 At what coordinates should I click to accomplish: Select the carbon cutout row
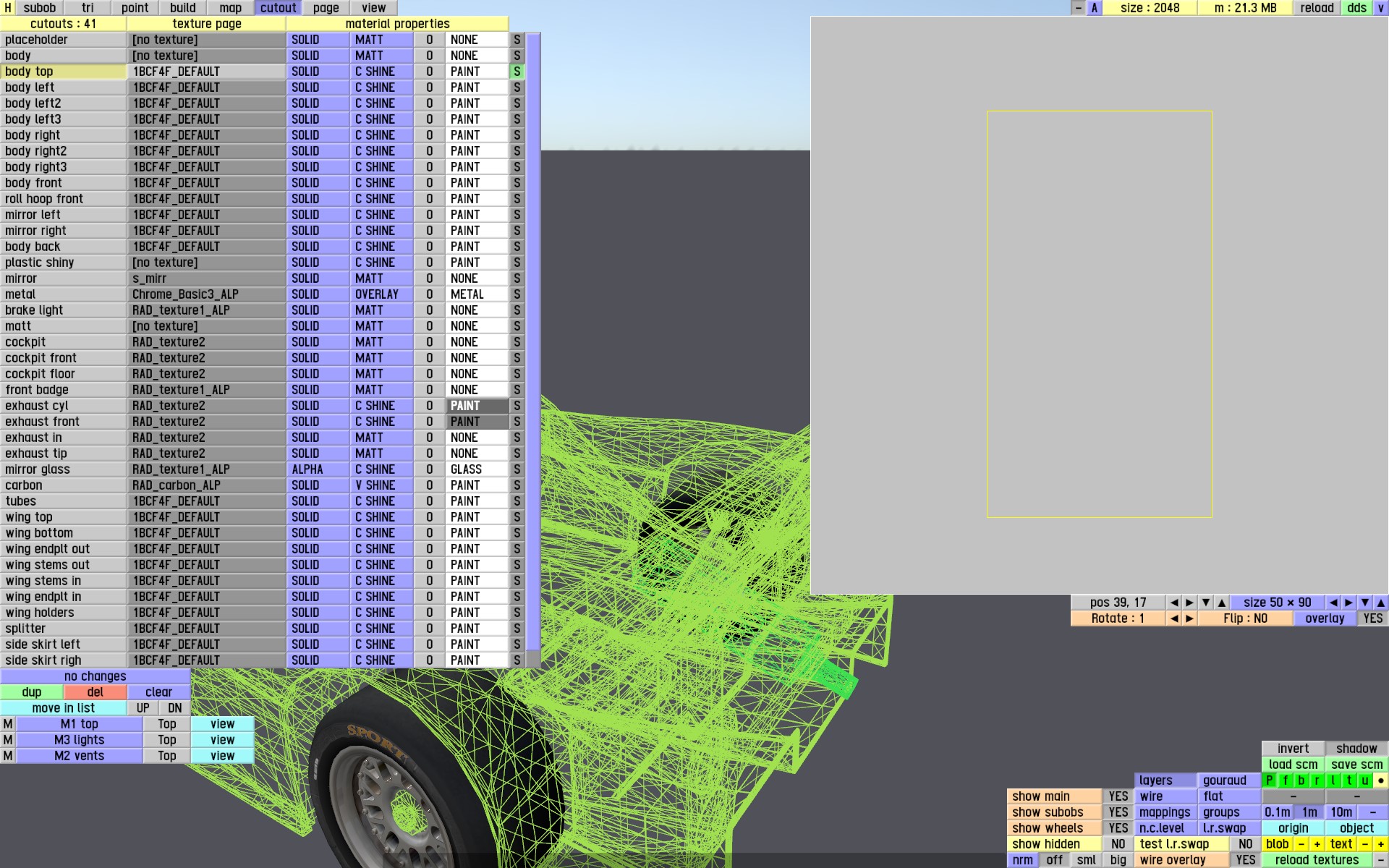pyautogui.click(x=63, y=485)
